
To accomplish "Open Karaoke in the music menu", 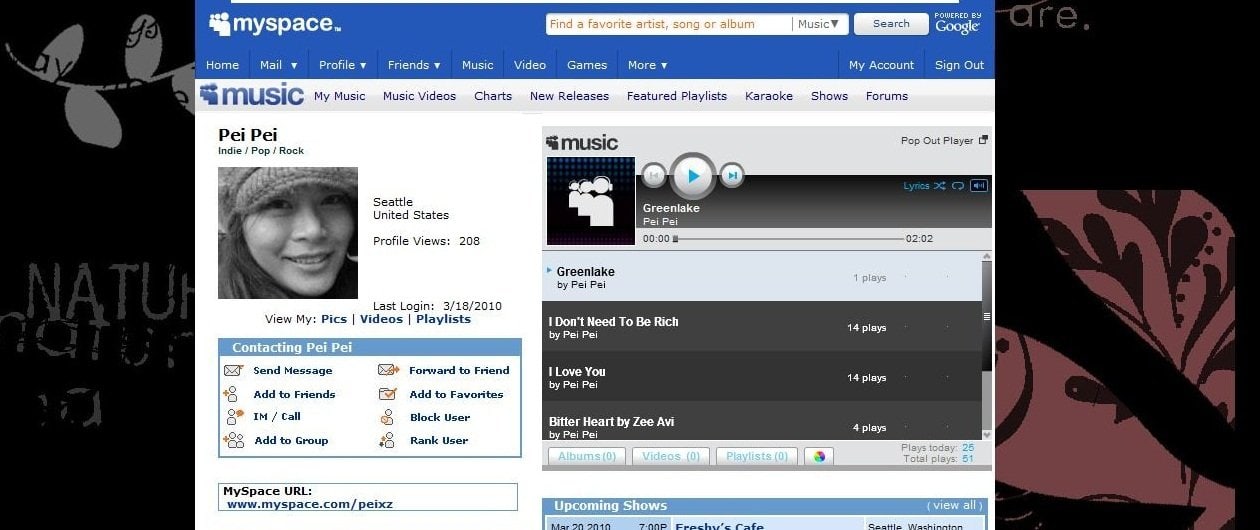I will [769, 96].
